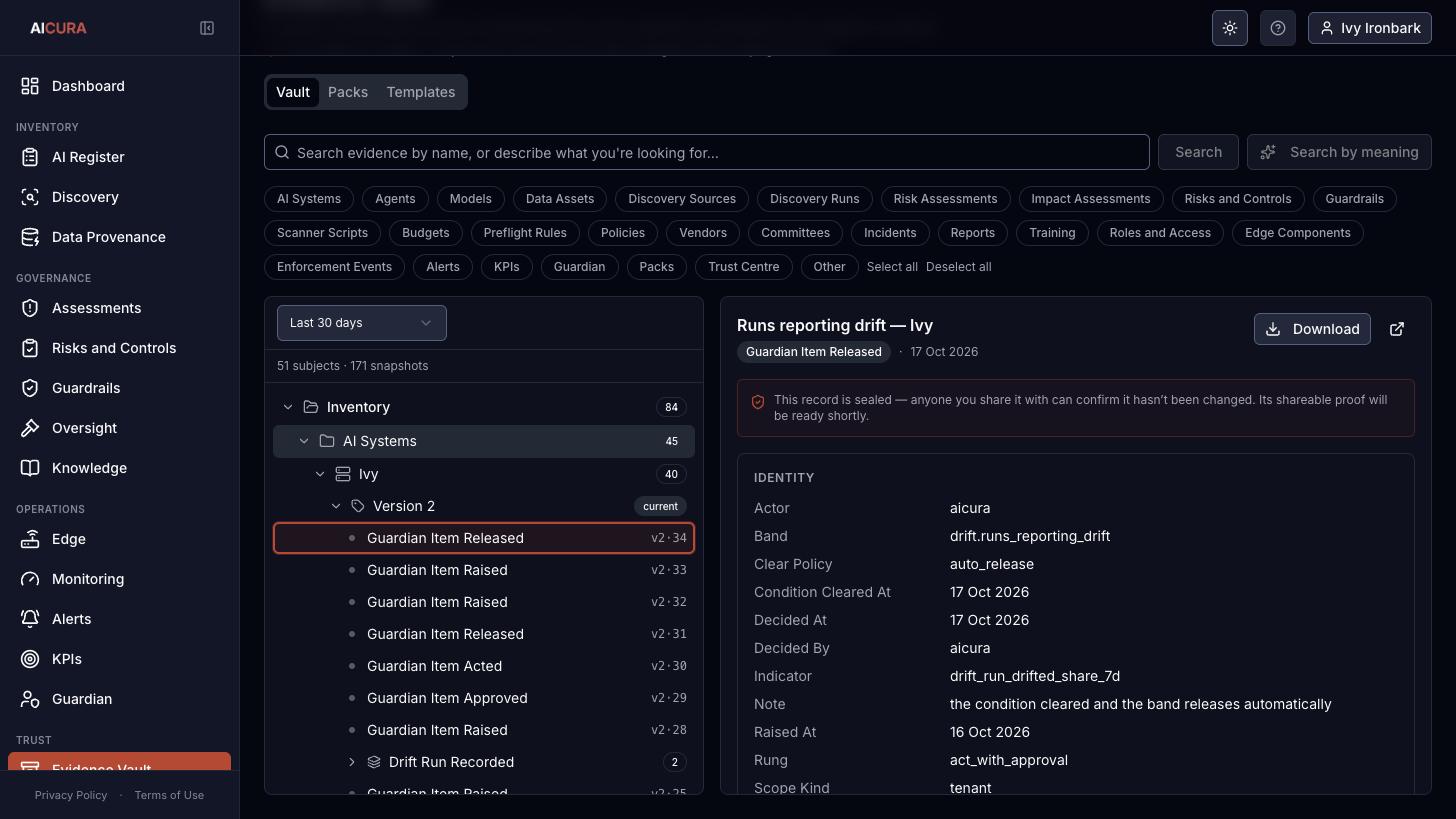The height and width of the screenshot is (819, 1456).
Task: Toggle the Guardrails filter chip
Action: click(x=1354, y=199)
